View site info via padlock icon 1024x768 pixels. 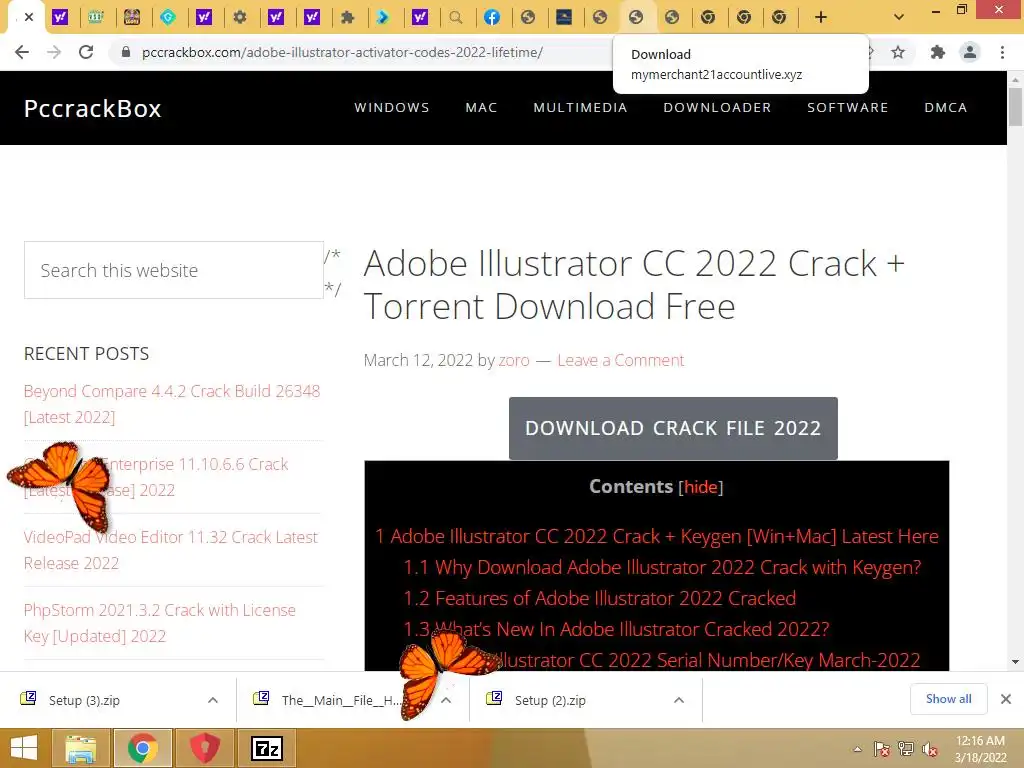point(126,52)
